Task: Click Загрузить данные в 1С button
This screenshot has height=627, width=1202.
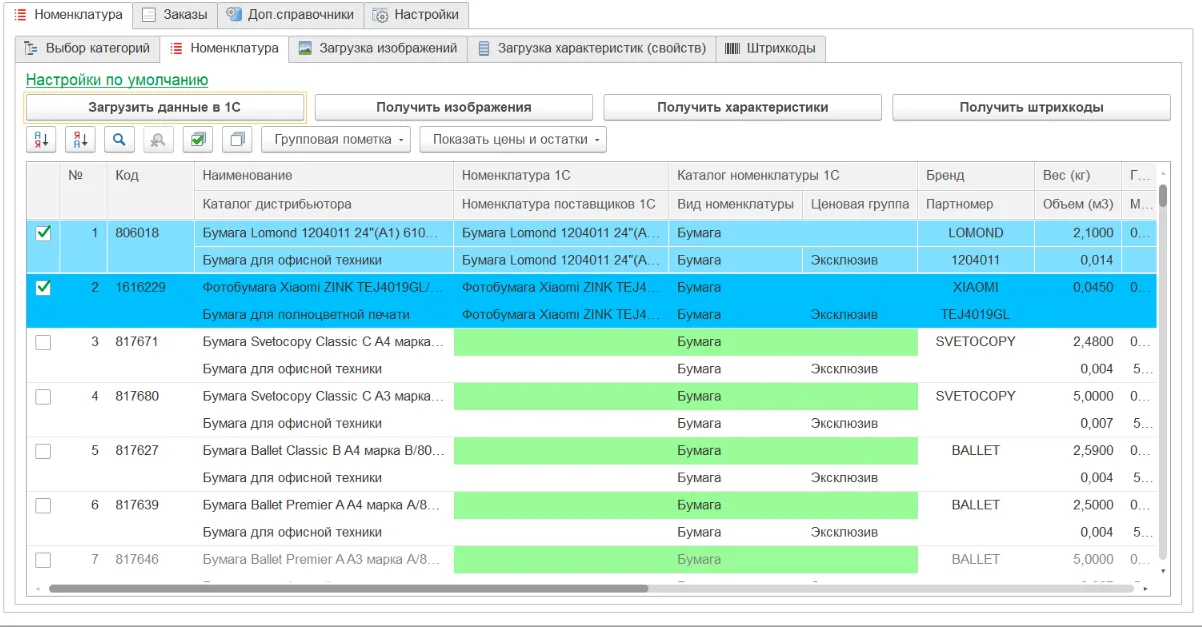Action: [x=165, y=107]
